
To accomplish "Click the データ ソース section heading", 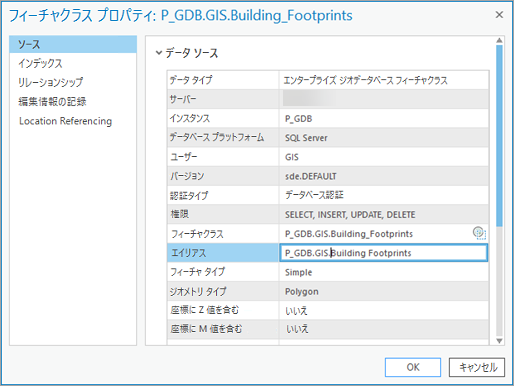I will point(192,53).
